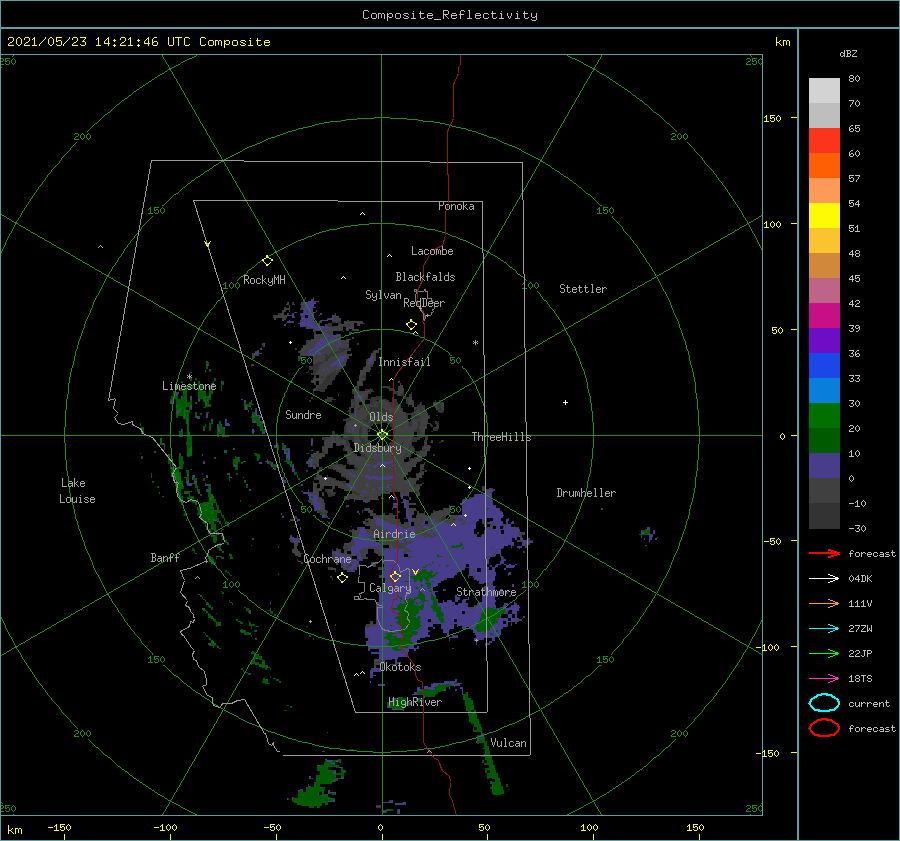Image resolution: width=900 pixels, height=841 pixels.
Task: Click the cyan 27ZW arrow icon
Action: coord(824,629)
